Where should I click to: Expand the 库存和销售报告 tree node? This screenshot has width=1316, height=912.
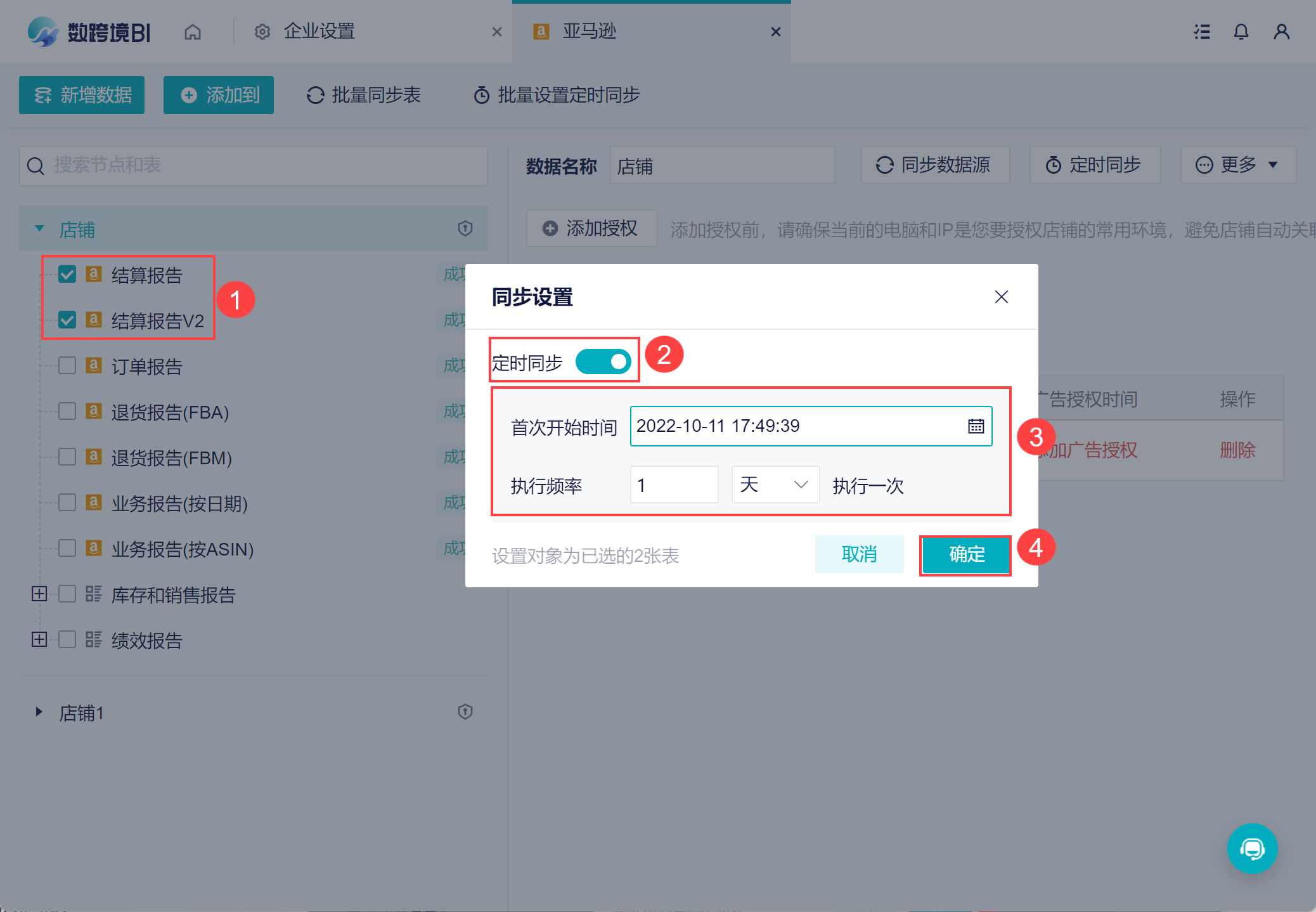(39, 594)
